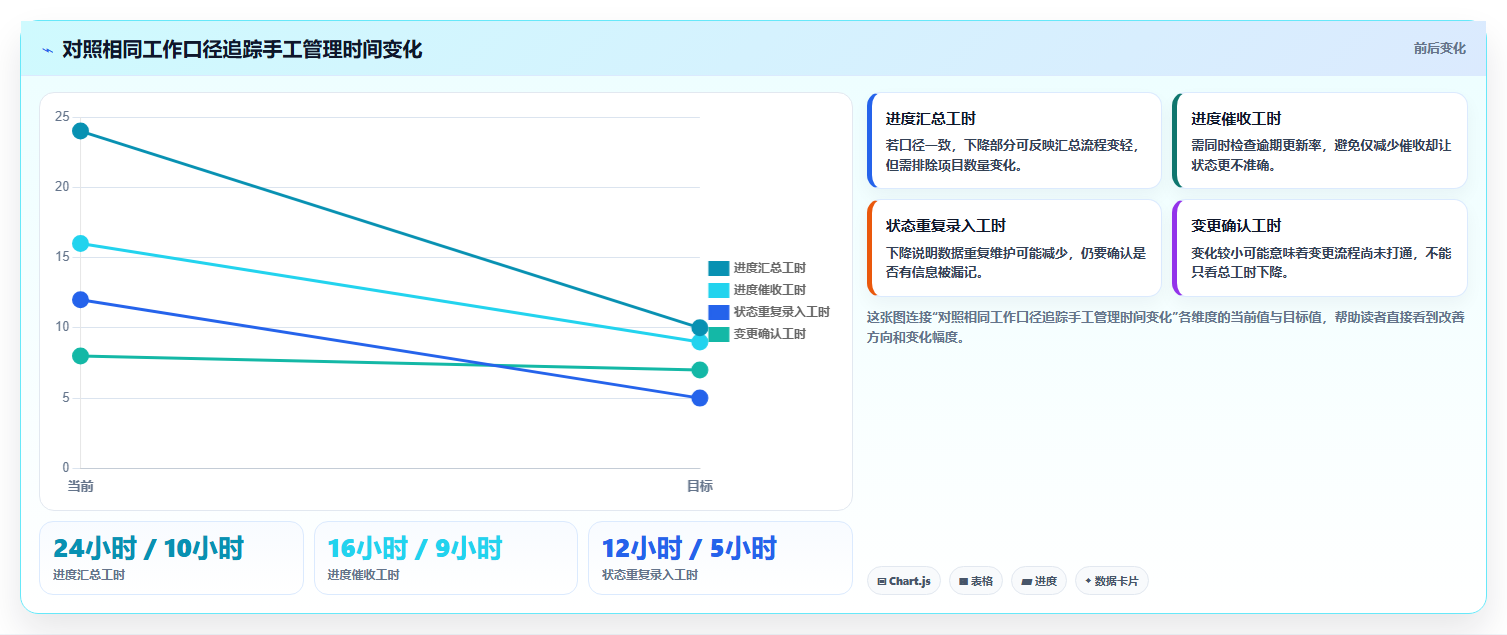The height and width of the screenshot is (635, 1507).
Task: Open the 状态重复录入工时 description card
Action: pos(1014,248)
